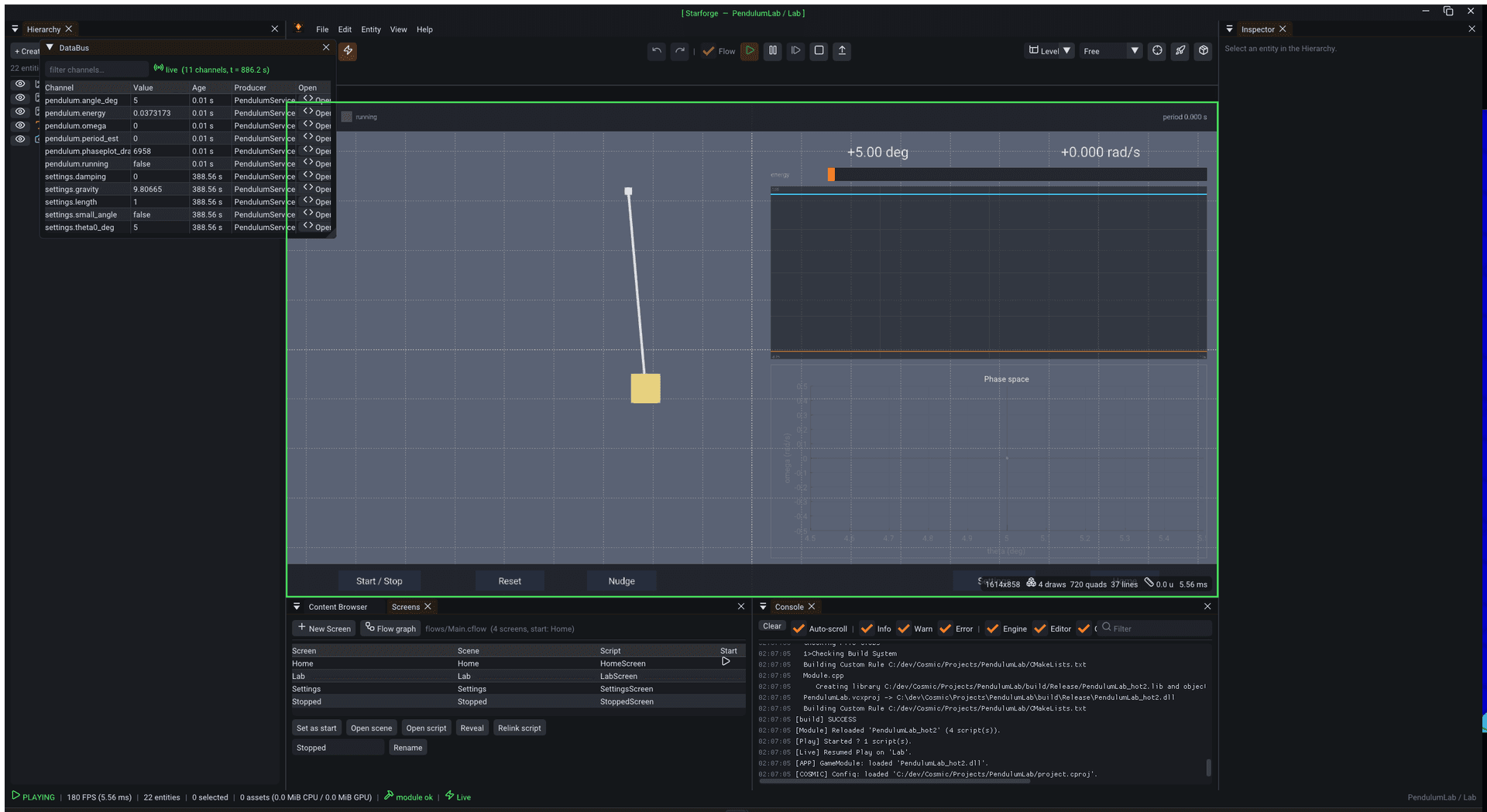Click the live broadcast icon in DataBus

click(159, 68)
